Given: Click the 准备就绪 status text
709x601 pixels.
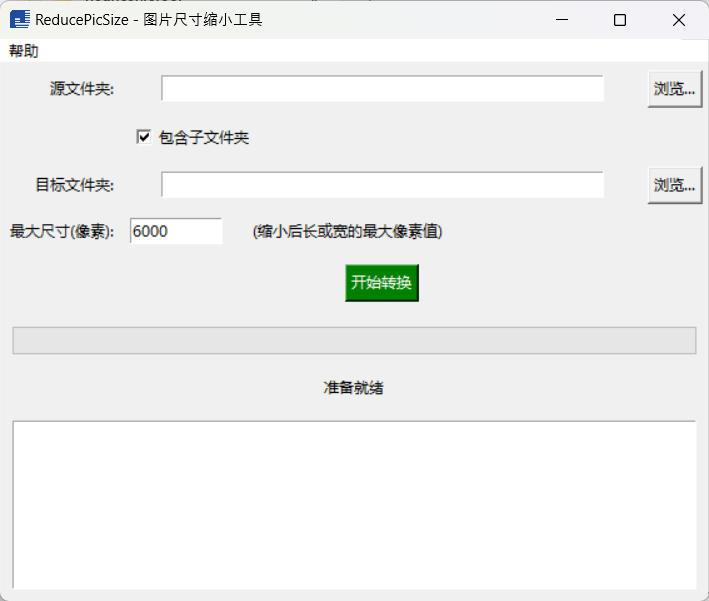Looking at the screenshot, I should (x=353, y=388).
